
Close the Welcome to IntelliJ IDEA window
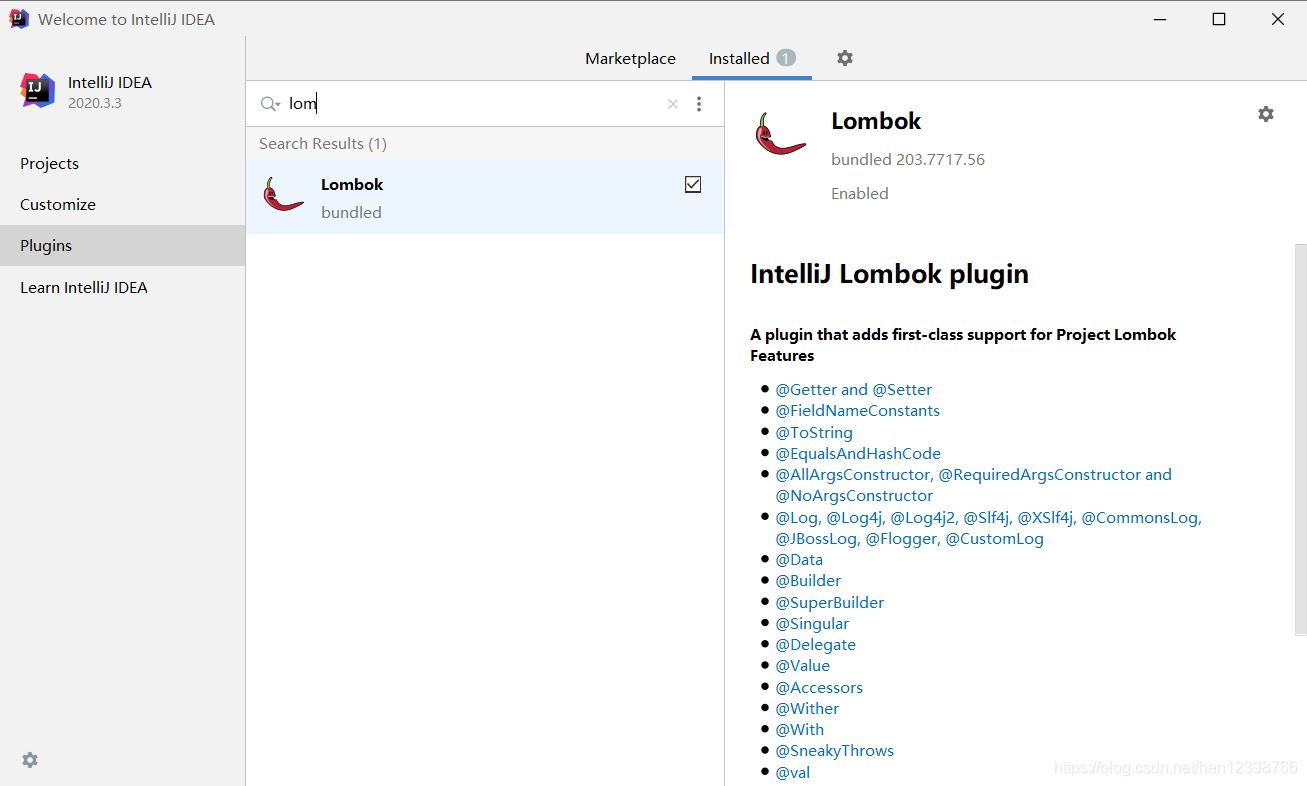(1278, 19)
